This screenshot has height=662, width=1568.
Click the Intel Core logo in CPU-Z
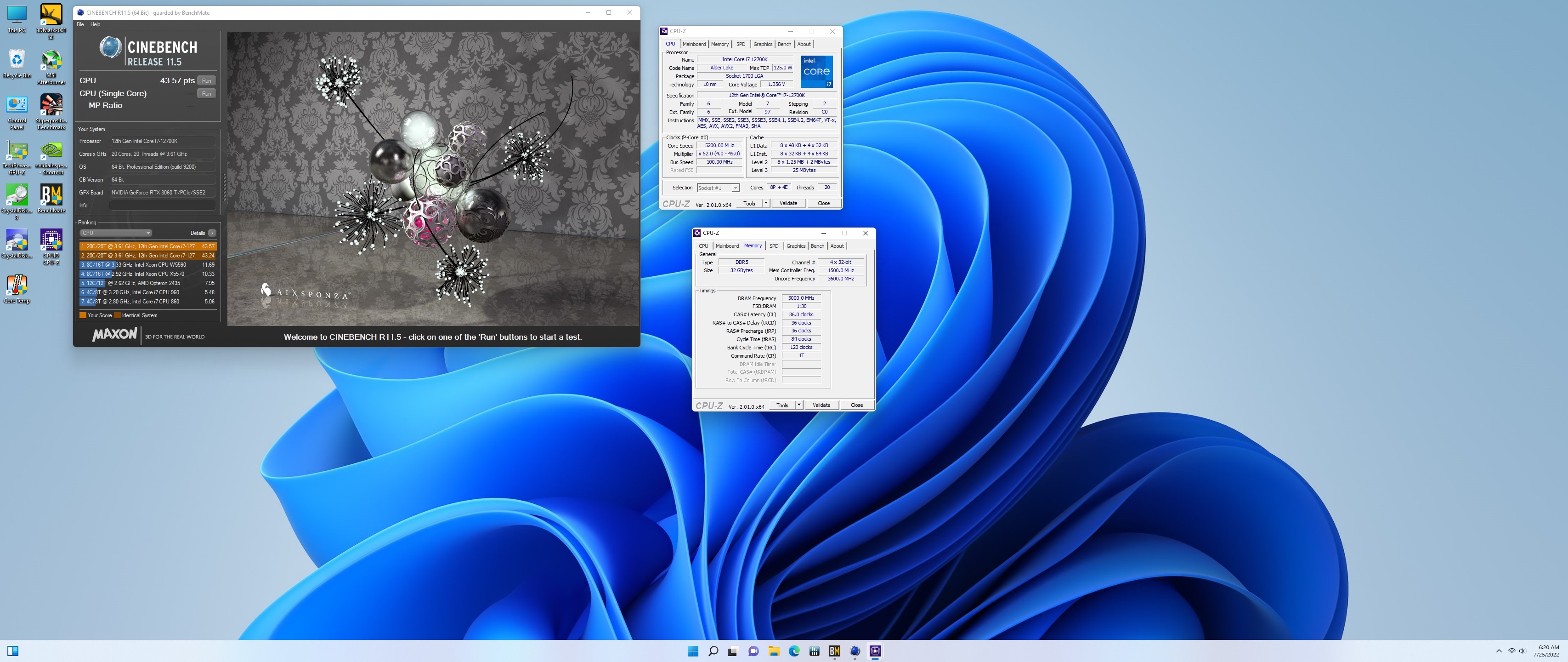coord(817,72)
